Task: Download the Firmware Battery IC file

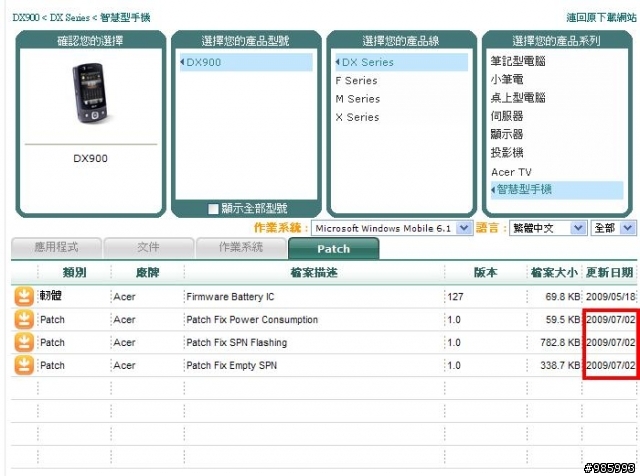Action: [x=24, y=296]
